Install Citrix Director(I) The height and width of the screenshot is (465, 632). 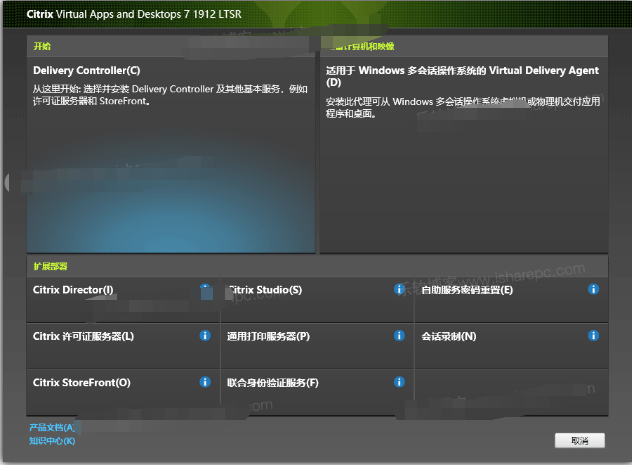pyautogui.click(x=123, y=299)
